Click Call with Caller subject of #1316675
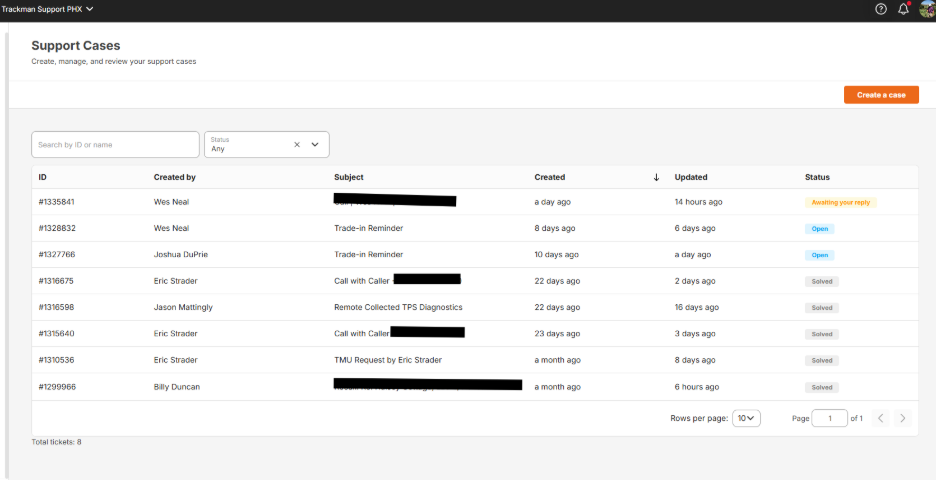936x480 pixels. (x=362, y=281)
